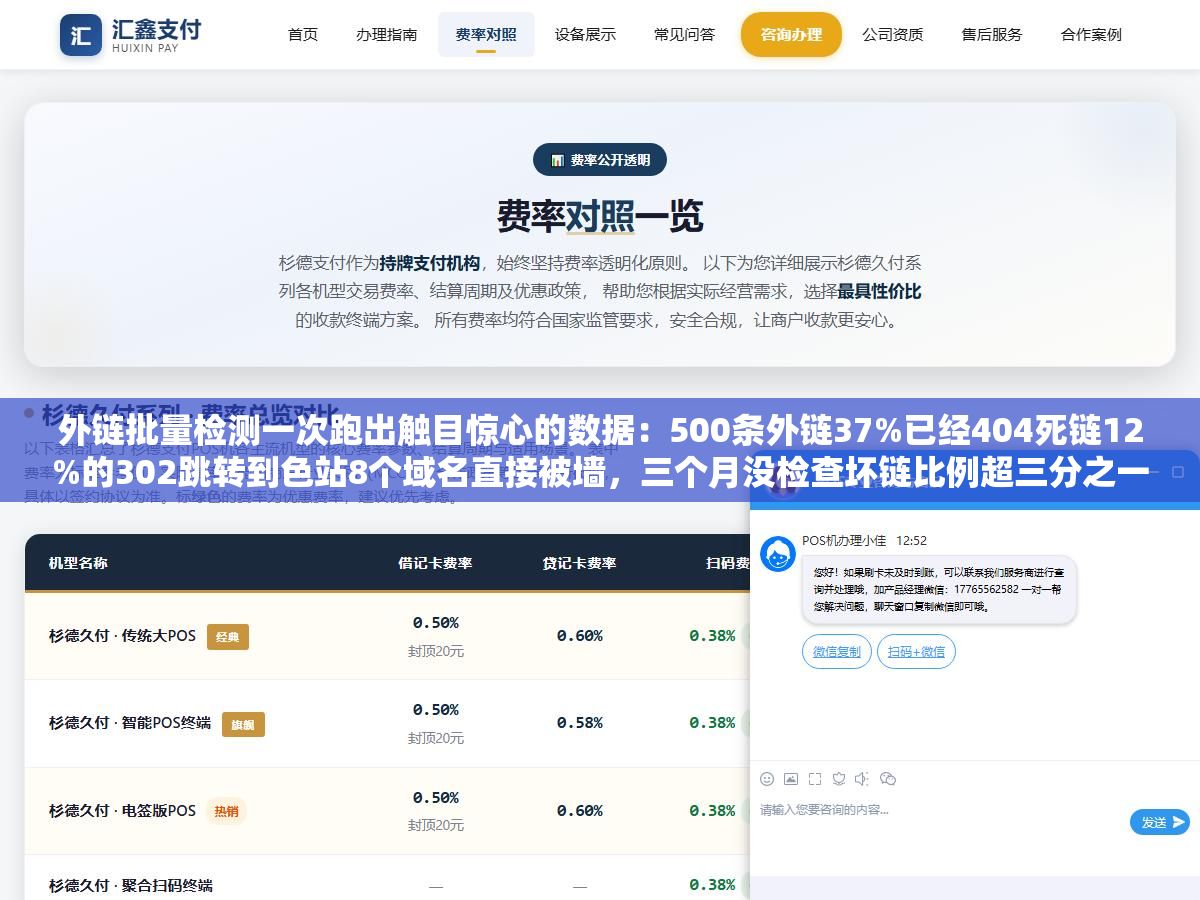Click the rating flower icon in chat toolbar
This screenshot has width=1200, height=900.
click(x=839, y=779)
